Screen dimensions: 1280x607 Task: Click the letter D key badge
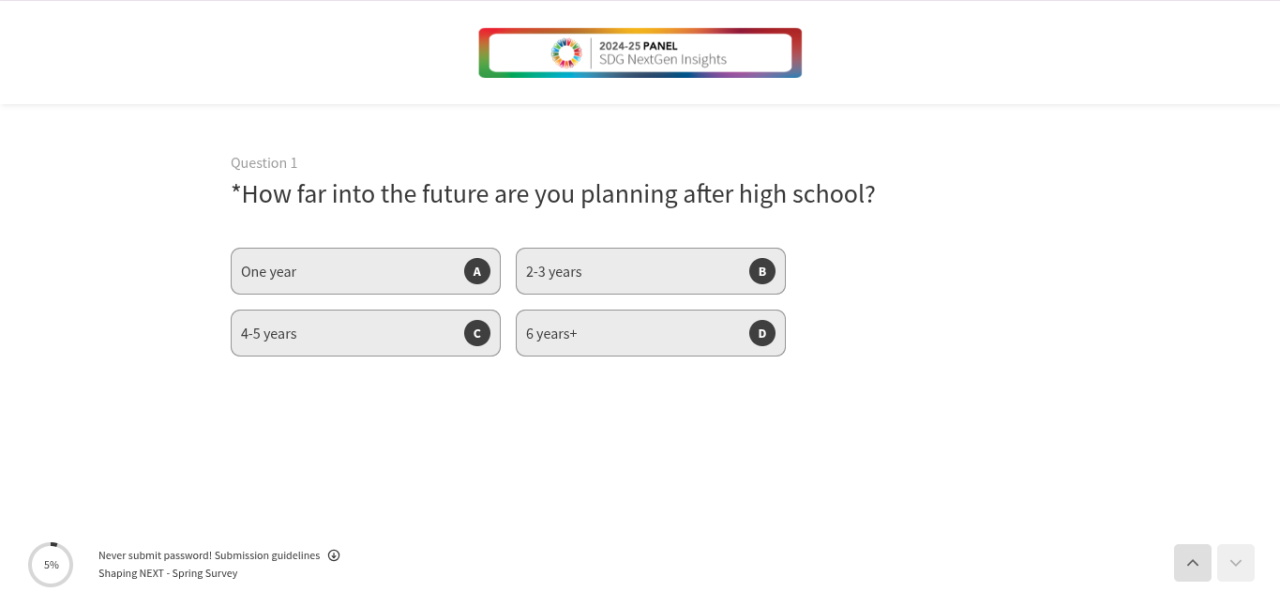point(762,333)
